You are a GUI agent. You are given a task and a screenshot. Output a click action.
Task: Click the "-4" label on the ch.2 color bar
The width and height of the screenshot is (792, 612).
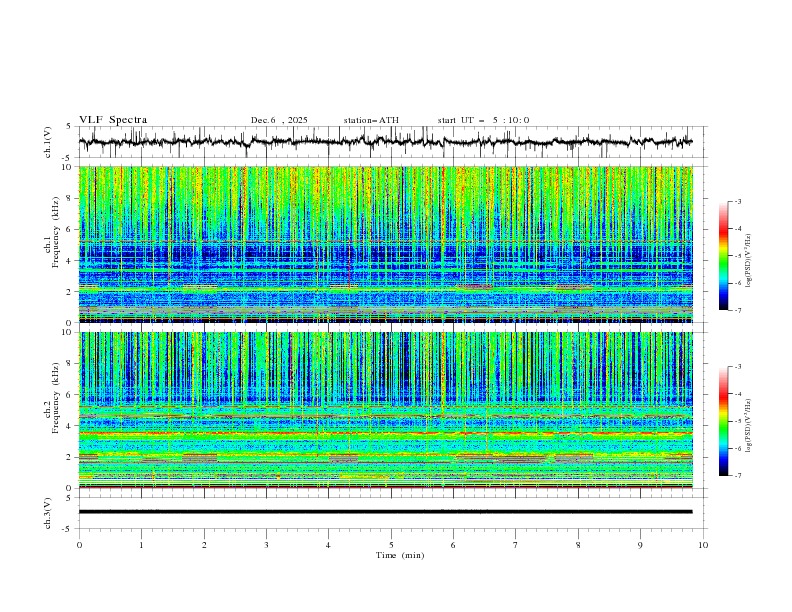point(738,394)
